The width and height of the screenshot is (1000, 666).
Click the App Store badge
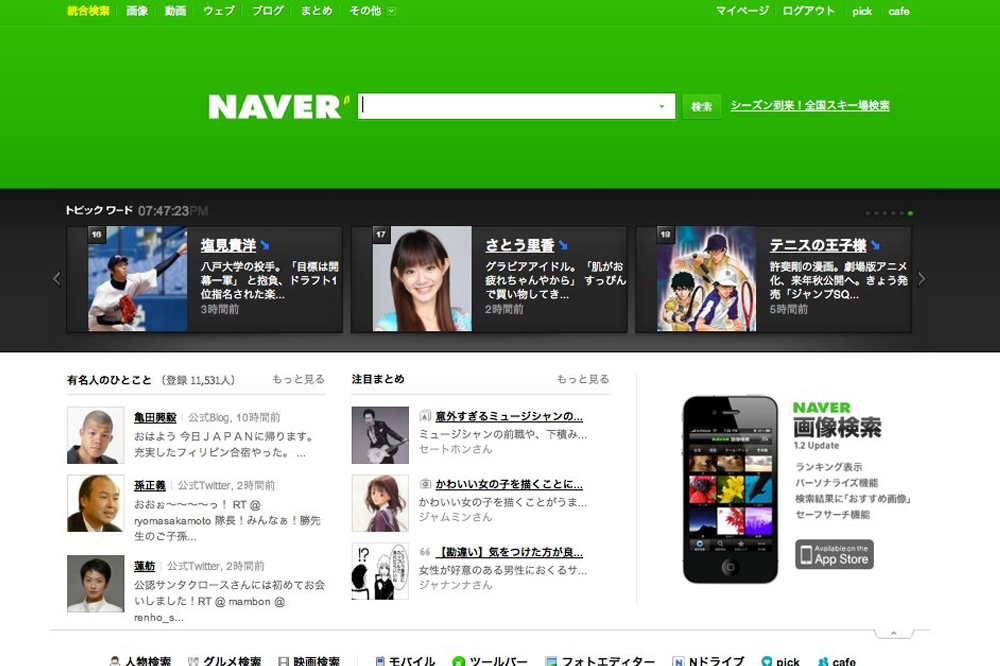[834, 554]
